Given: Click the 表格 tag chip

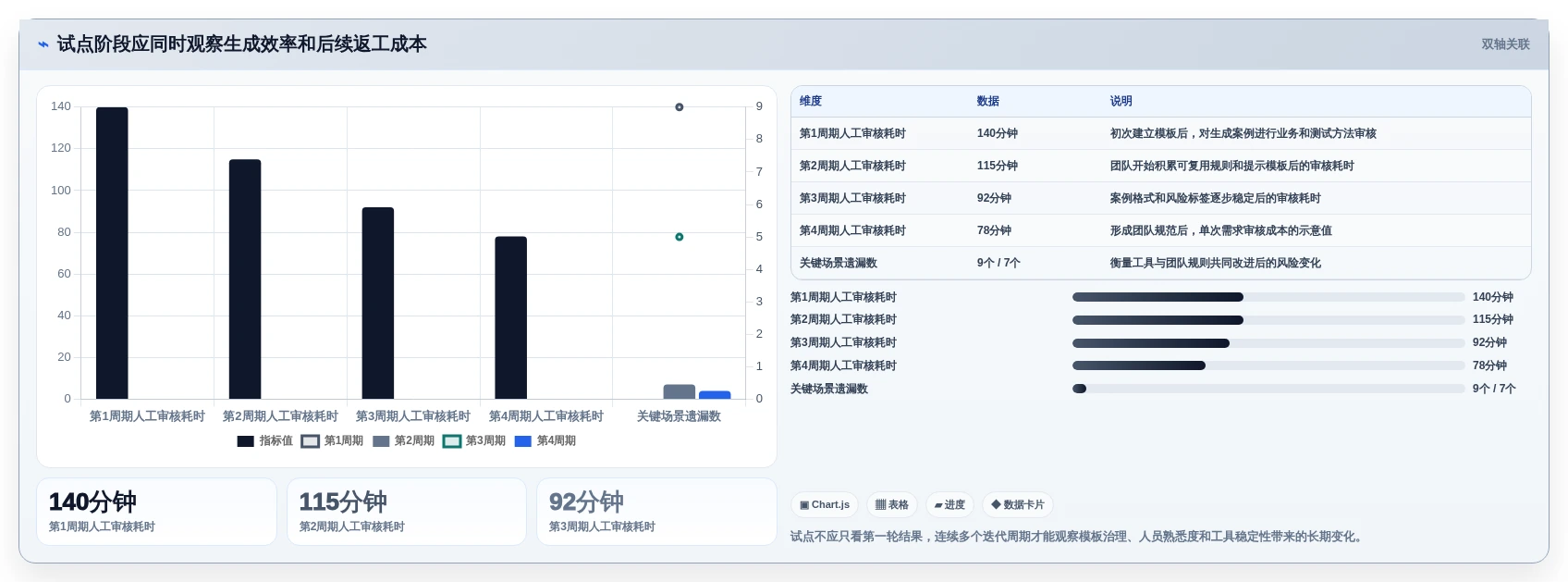Looking at the screenshot, I should pyautogui.click(x=892, y=505).
